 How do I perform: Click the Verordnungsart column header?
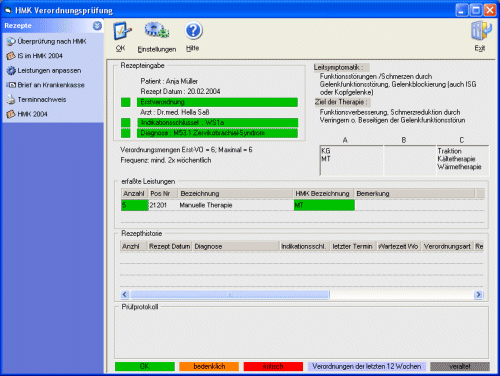pos(447,246)
